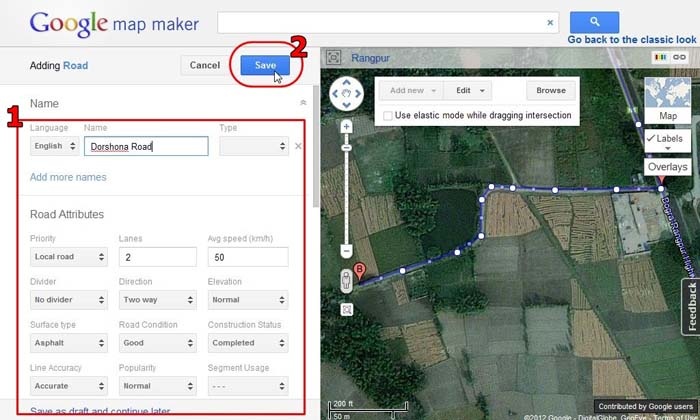The image size is (700, 420).
Task: Open the Feedback tab on the right edge
Action: point(691,307)
